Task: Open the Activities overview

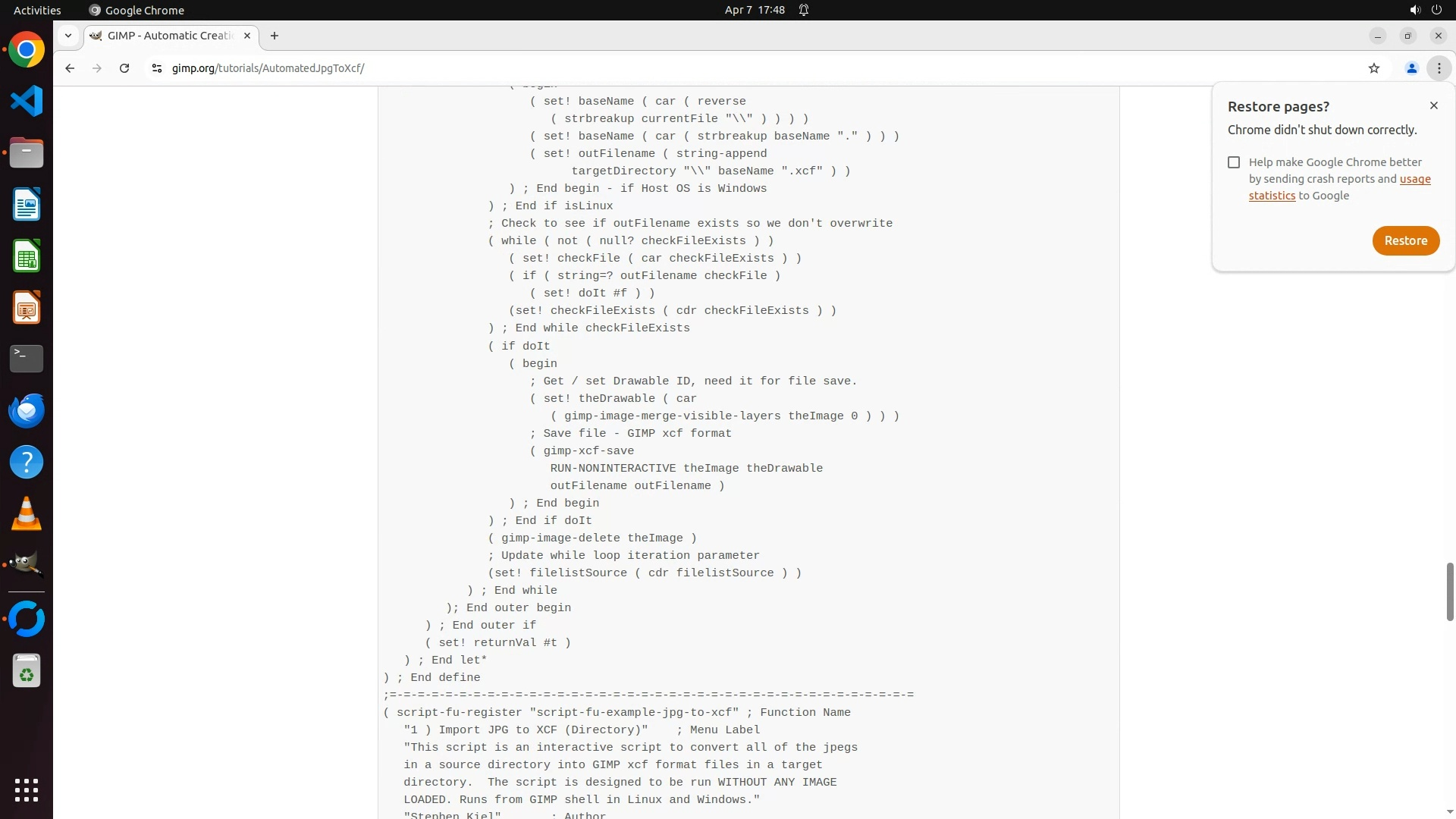Action: click(x=37, y=10)
